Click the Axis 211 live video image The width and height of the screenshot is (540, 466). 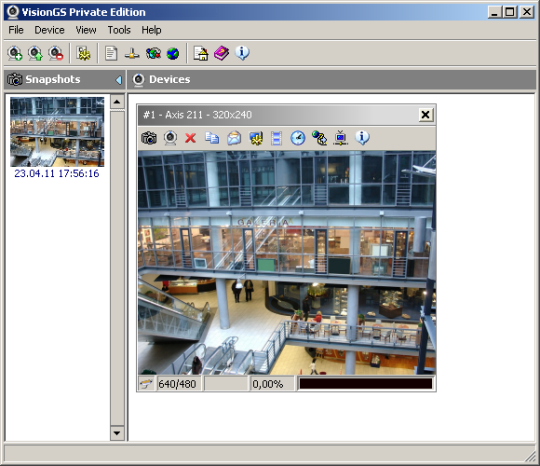[287, 262]
